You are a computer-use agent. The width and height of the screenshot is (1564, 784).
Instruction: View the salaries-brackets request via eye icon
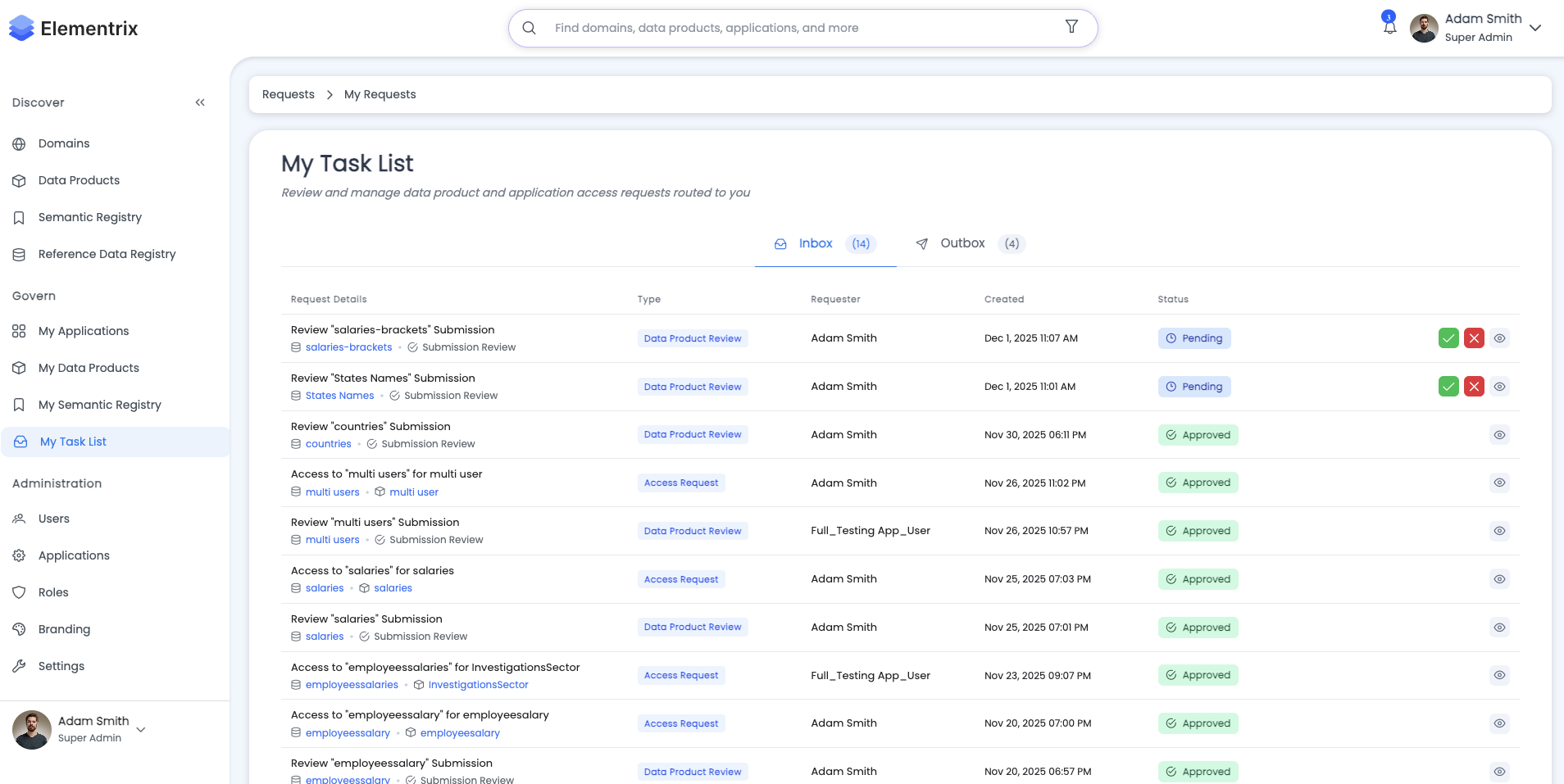pos(1499,338)
